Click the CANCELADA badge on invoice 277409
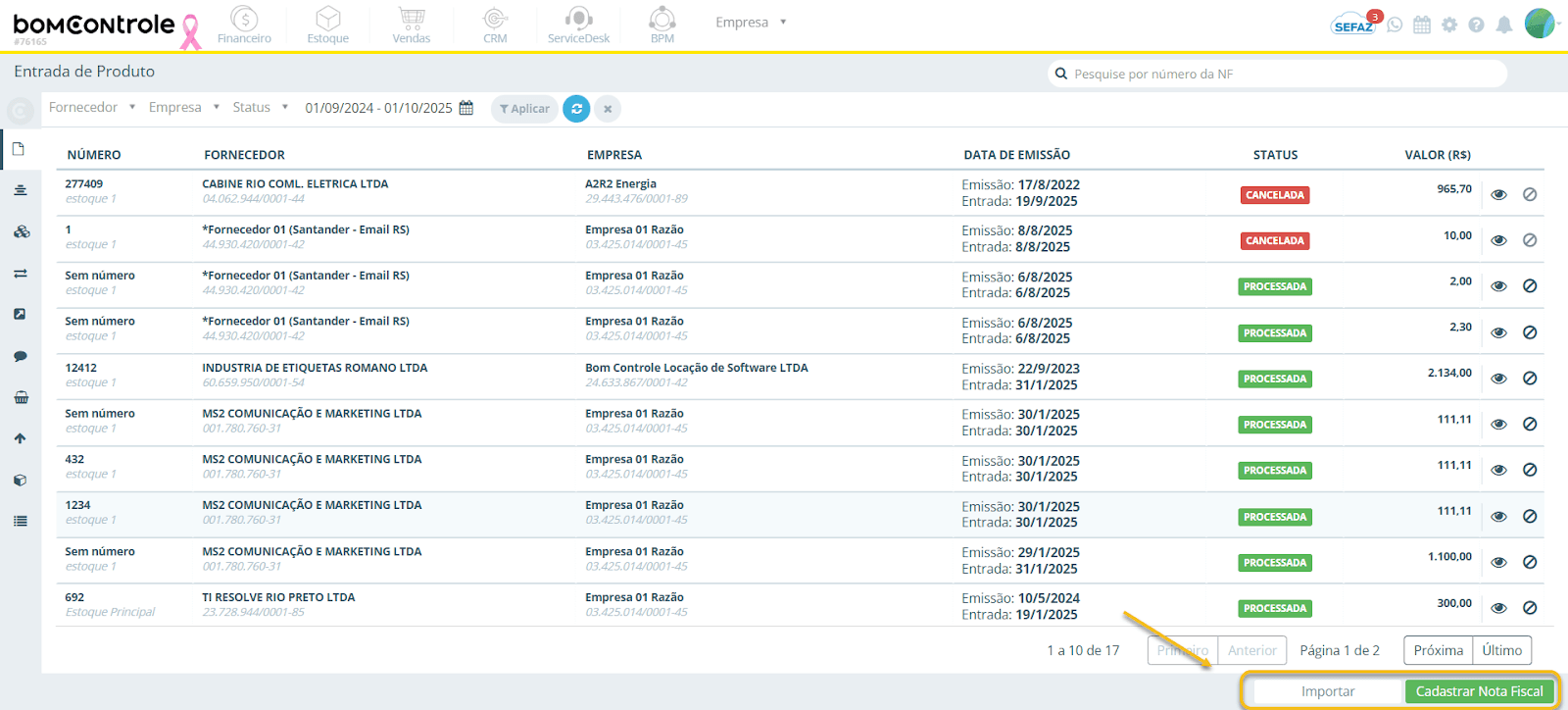This screenshot has height=710, width=1568. click(1274, 195)
